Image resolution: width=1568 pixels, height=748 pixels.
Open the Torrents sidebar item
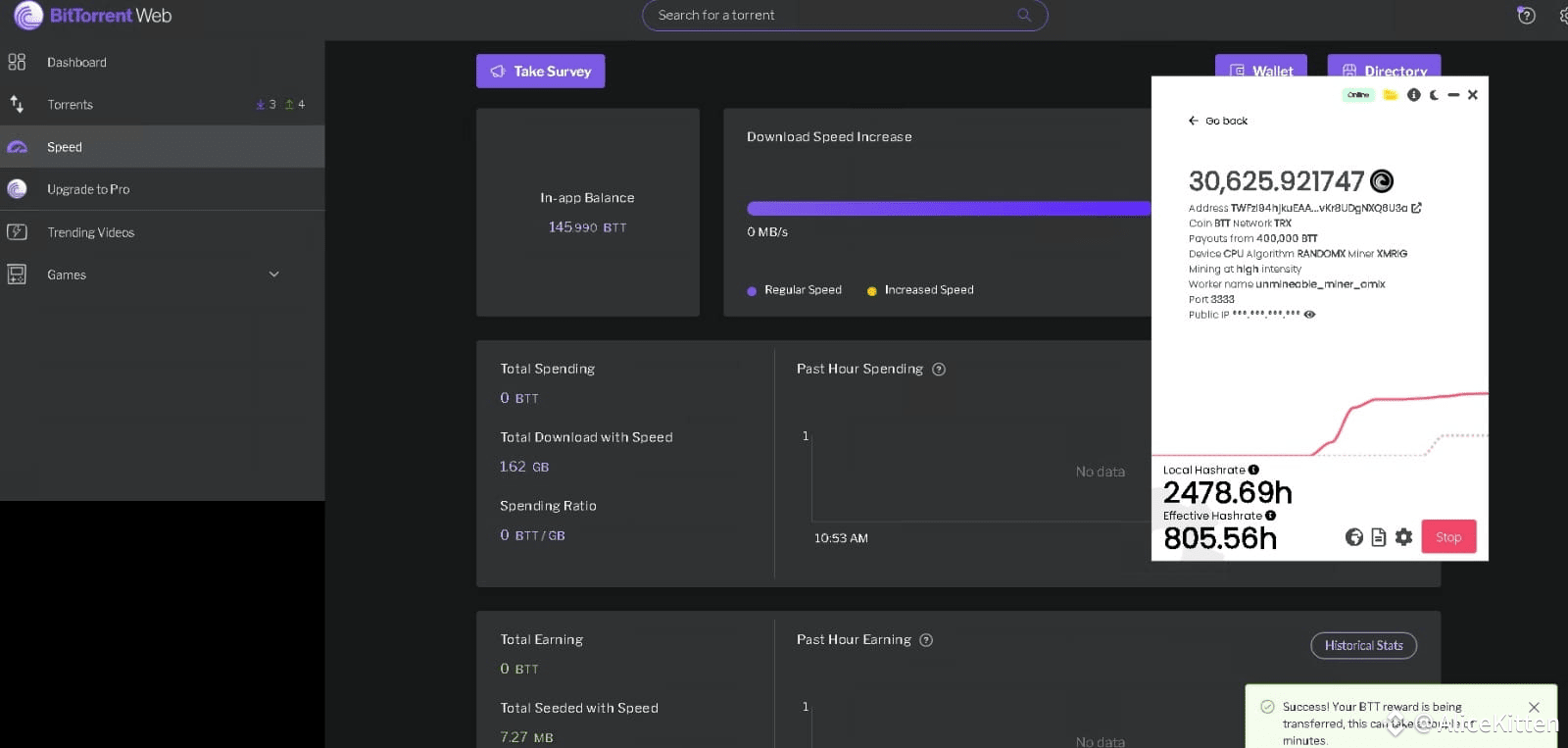coord(162,104)
